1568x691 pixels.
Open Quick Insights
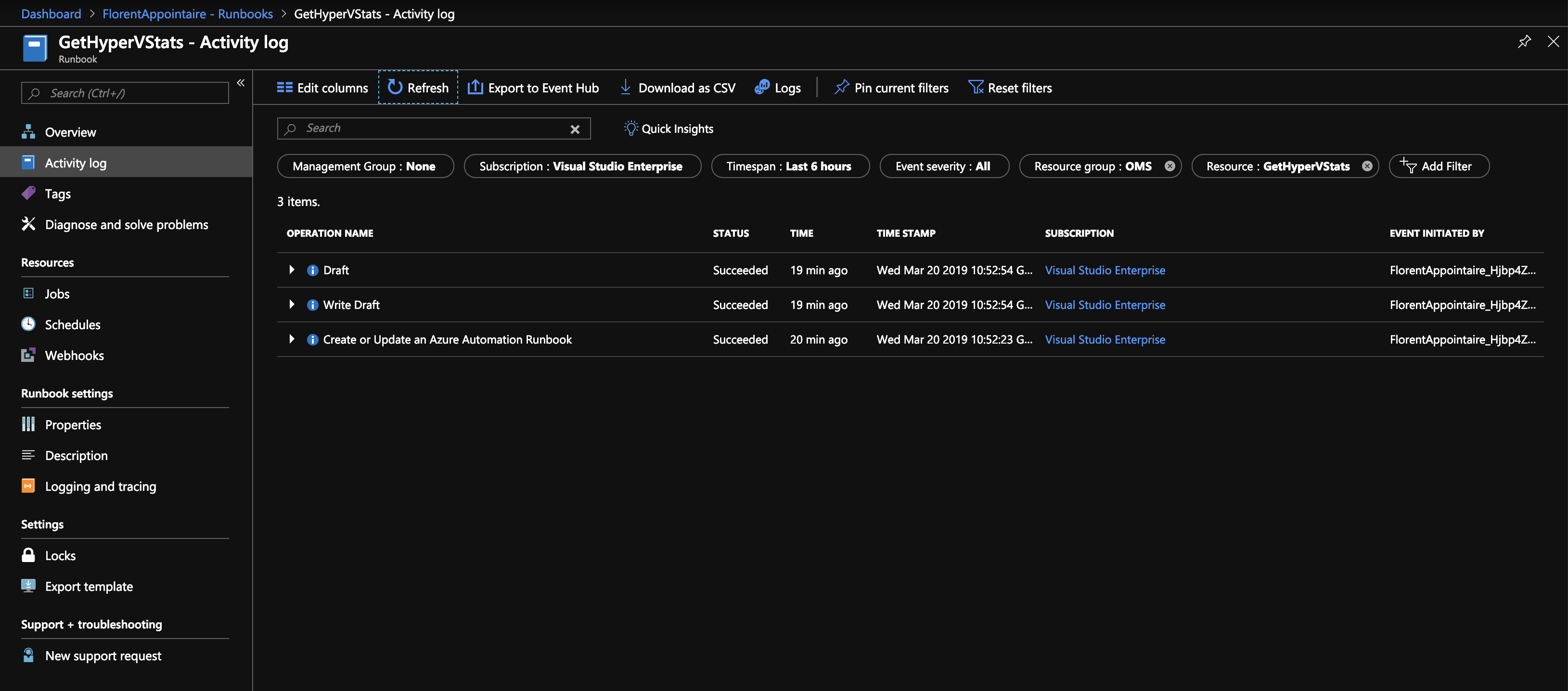coord(668,128)
